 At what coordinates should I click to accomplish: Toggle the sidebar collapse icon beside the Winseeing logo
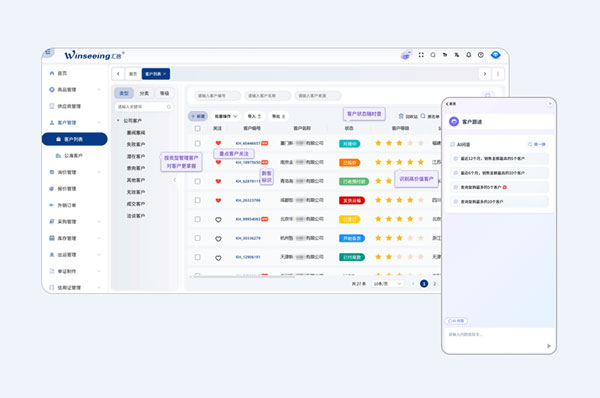click(48, 52)
